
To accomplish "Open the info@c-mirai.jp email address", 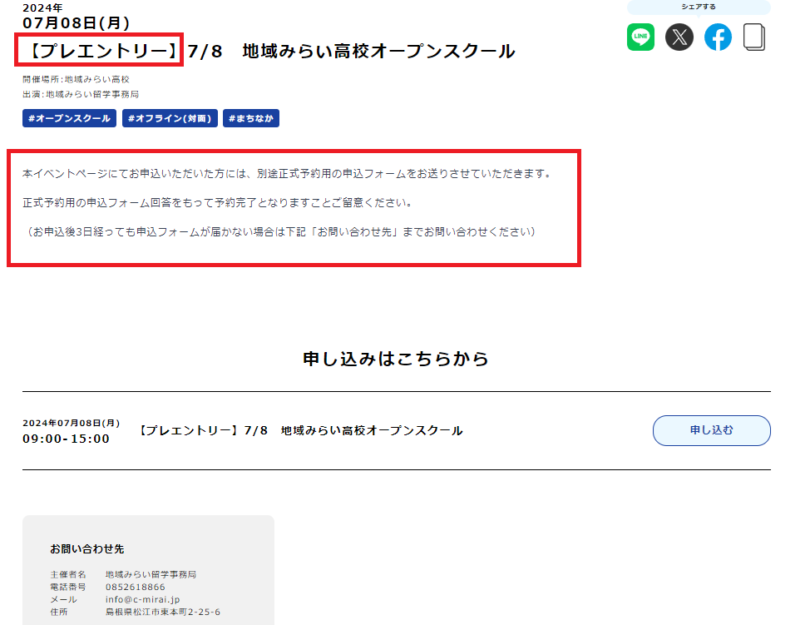I will [x=142, y=599].
